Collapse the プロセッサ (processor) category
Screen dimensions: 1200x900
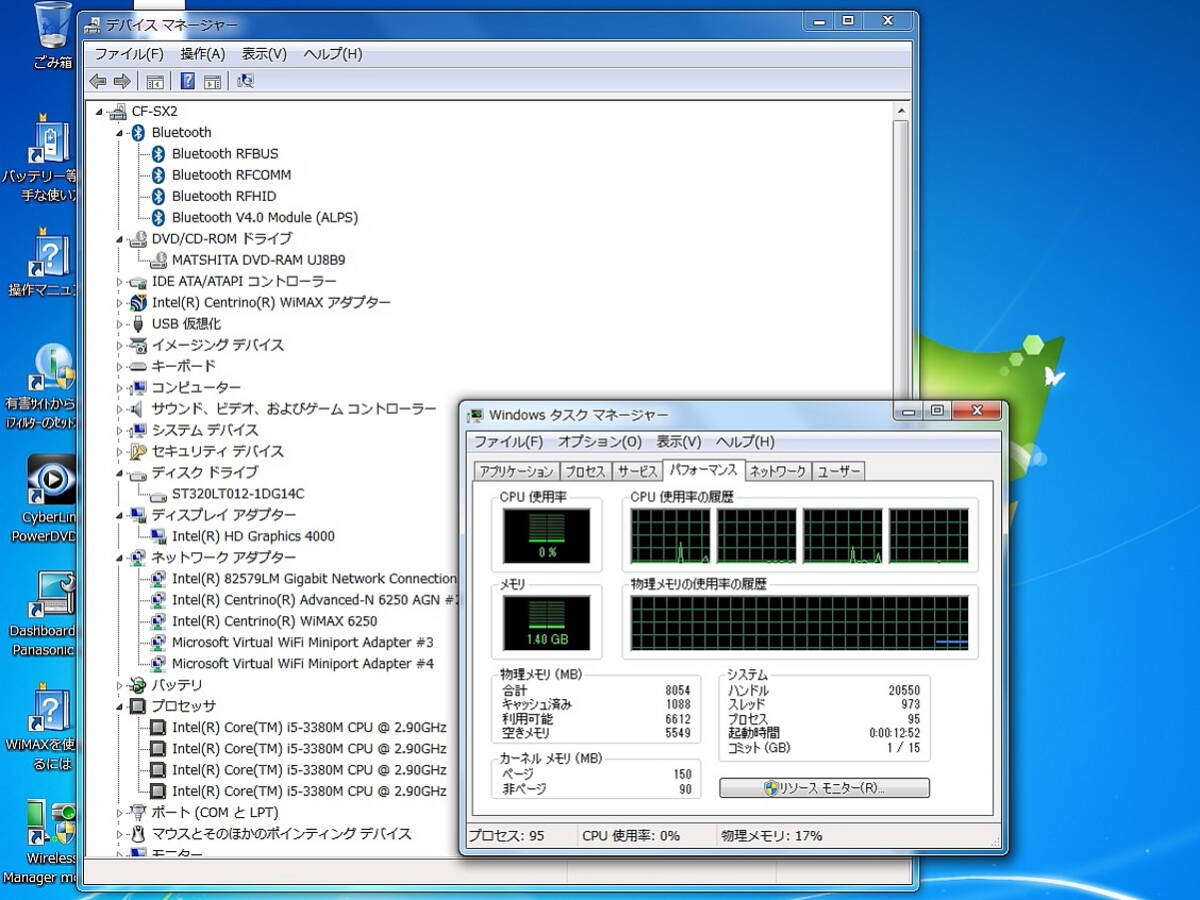tap(120, 706)
